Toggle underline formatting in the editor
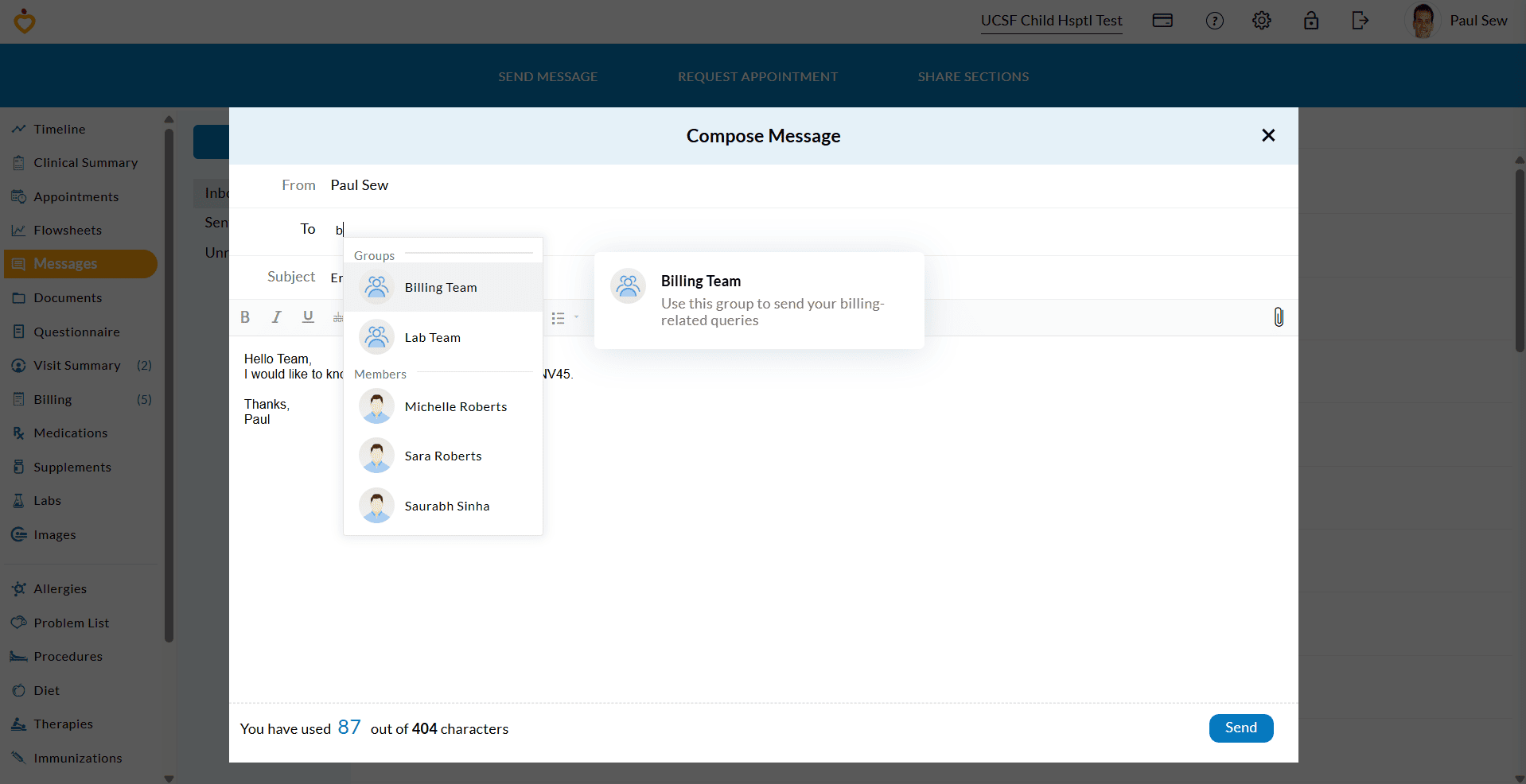The width and height of the screenshot is (1526, 784). (x=308, y=317)
